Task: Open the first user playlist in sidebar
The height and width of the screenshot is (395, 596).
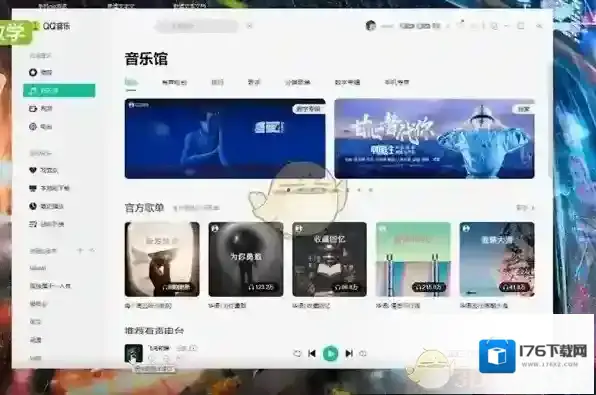Action: click(38, 268)
